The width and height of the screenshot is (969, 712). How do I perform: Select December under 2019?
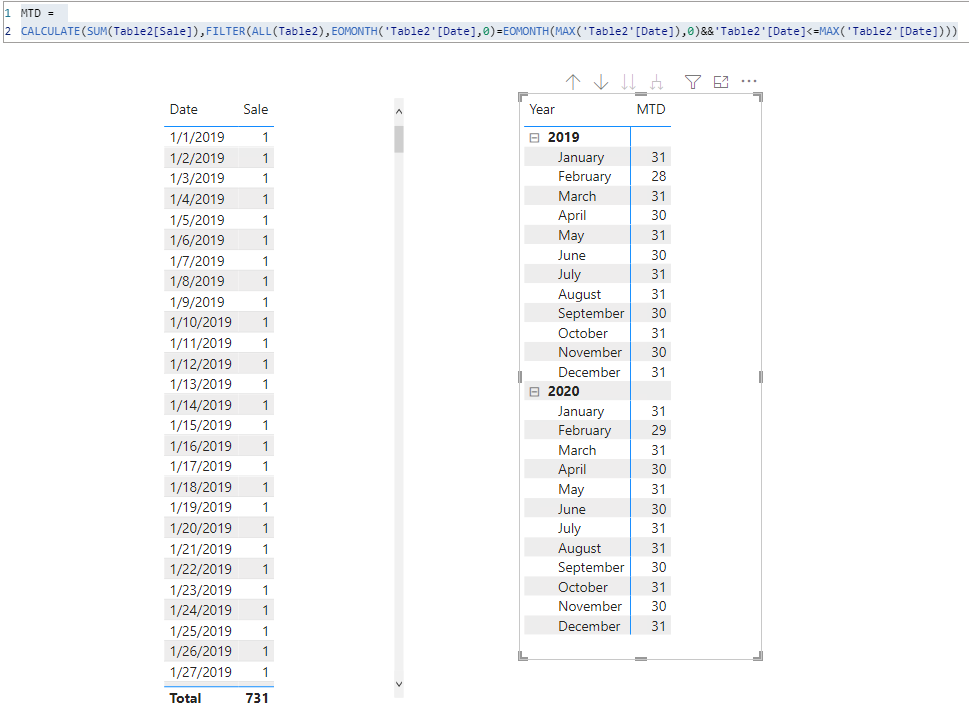click(x=589, y=372)
